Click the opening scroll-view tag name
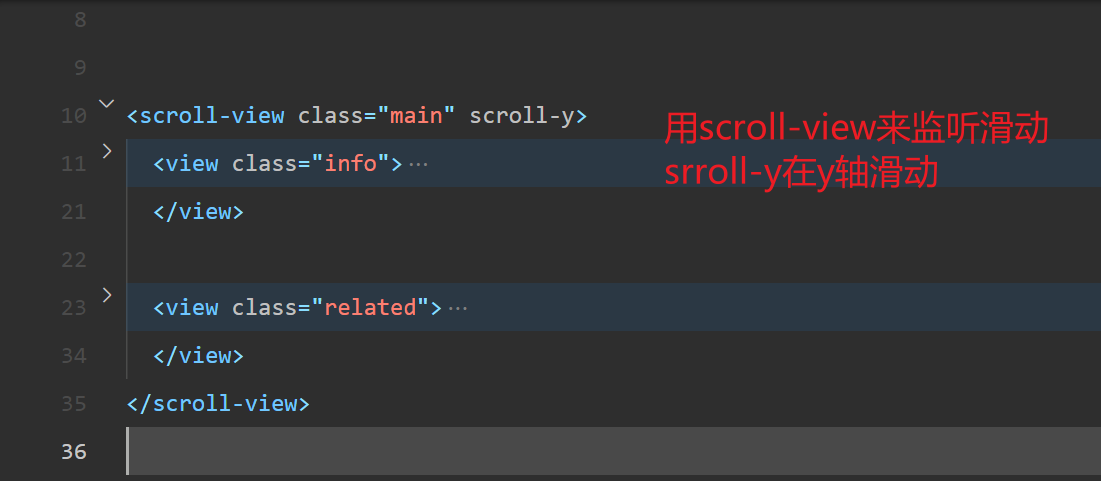This screenshot has width=1101, height=481. click(211, 116)
